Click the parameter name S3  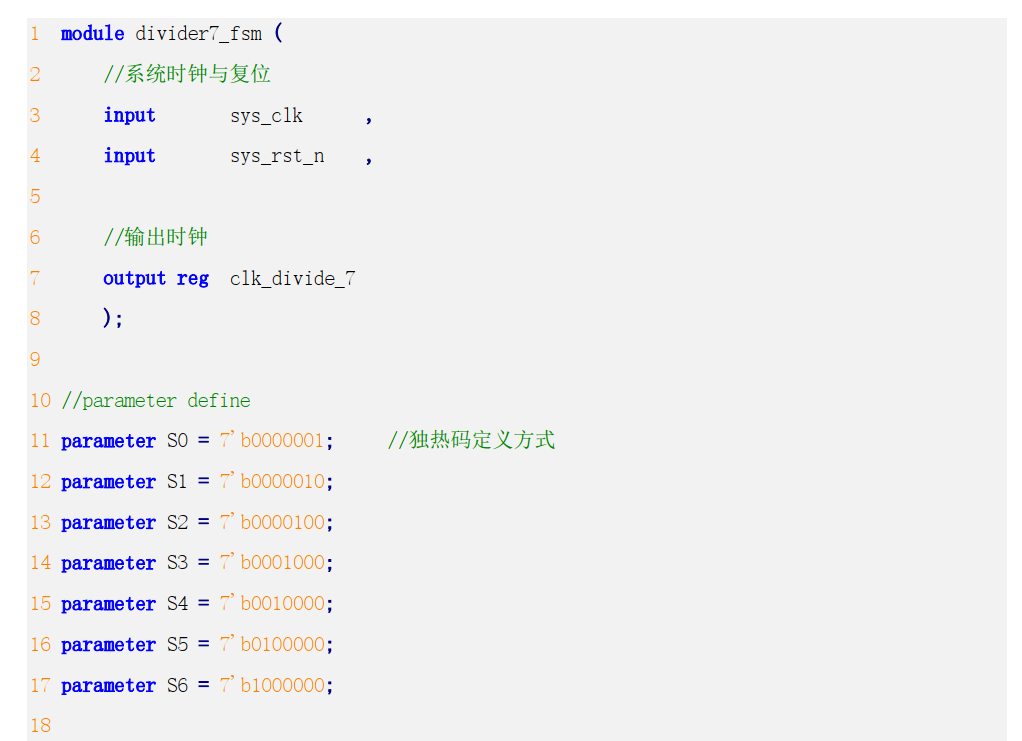click(177, 562)
